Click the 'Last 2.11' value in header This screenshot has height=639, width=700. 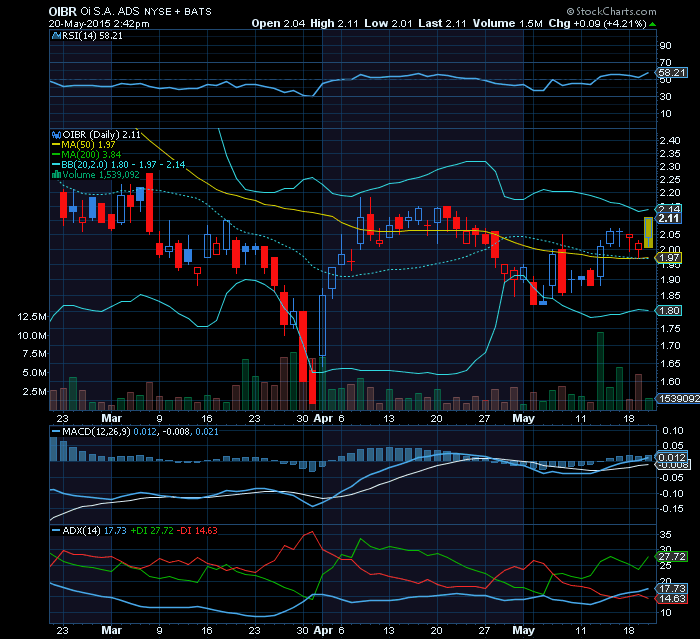[442, 23]
